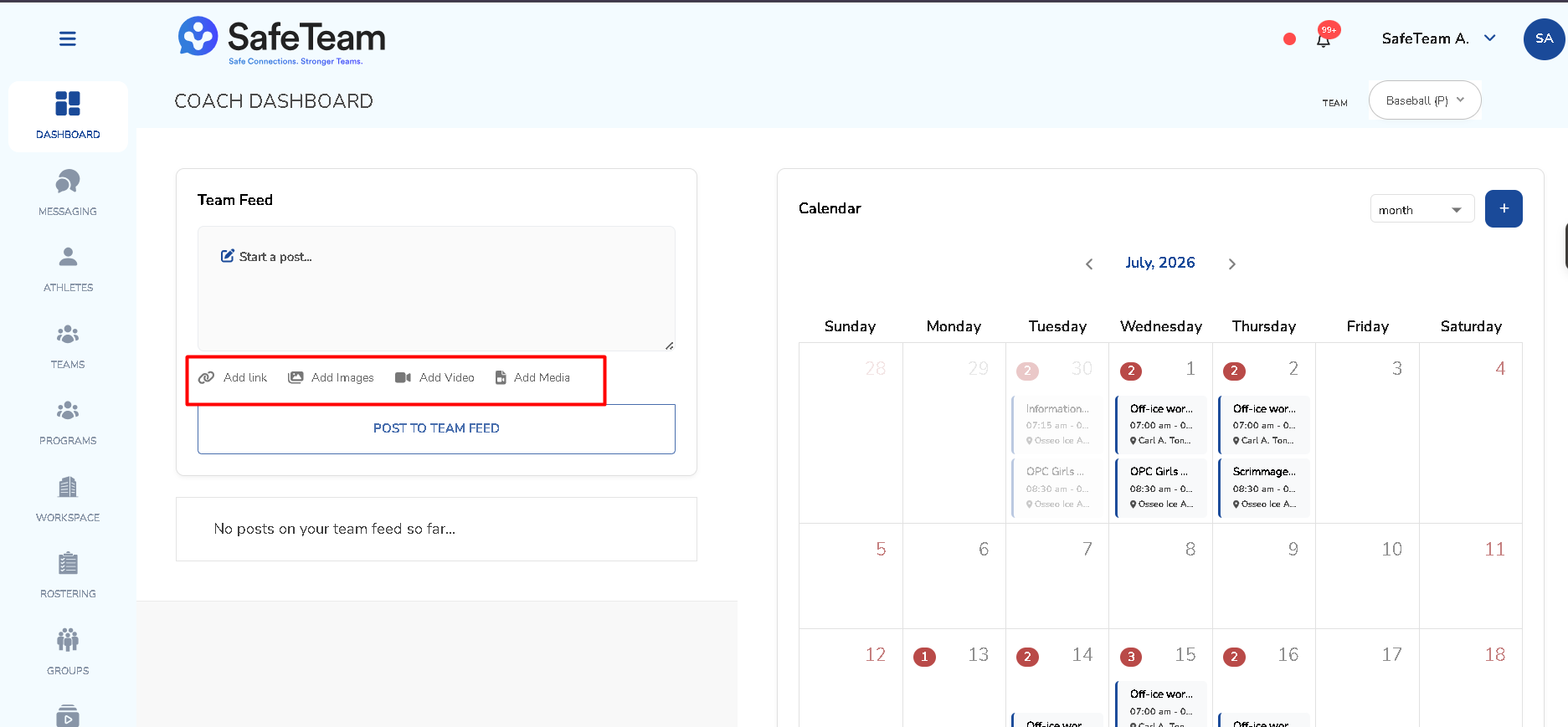Image resolution: width=1568 pixels, height=727 pixels.
Task: Open July 1 OPC Girls event
Action: click(x=1161, y=488)
